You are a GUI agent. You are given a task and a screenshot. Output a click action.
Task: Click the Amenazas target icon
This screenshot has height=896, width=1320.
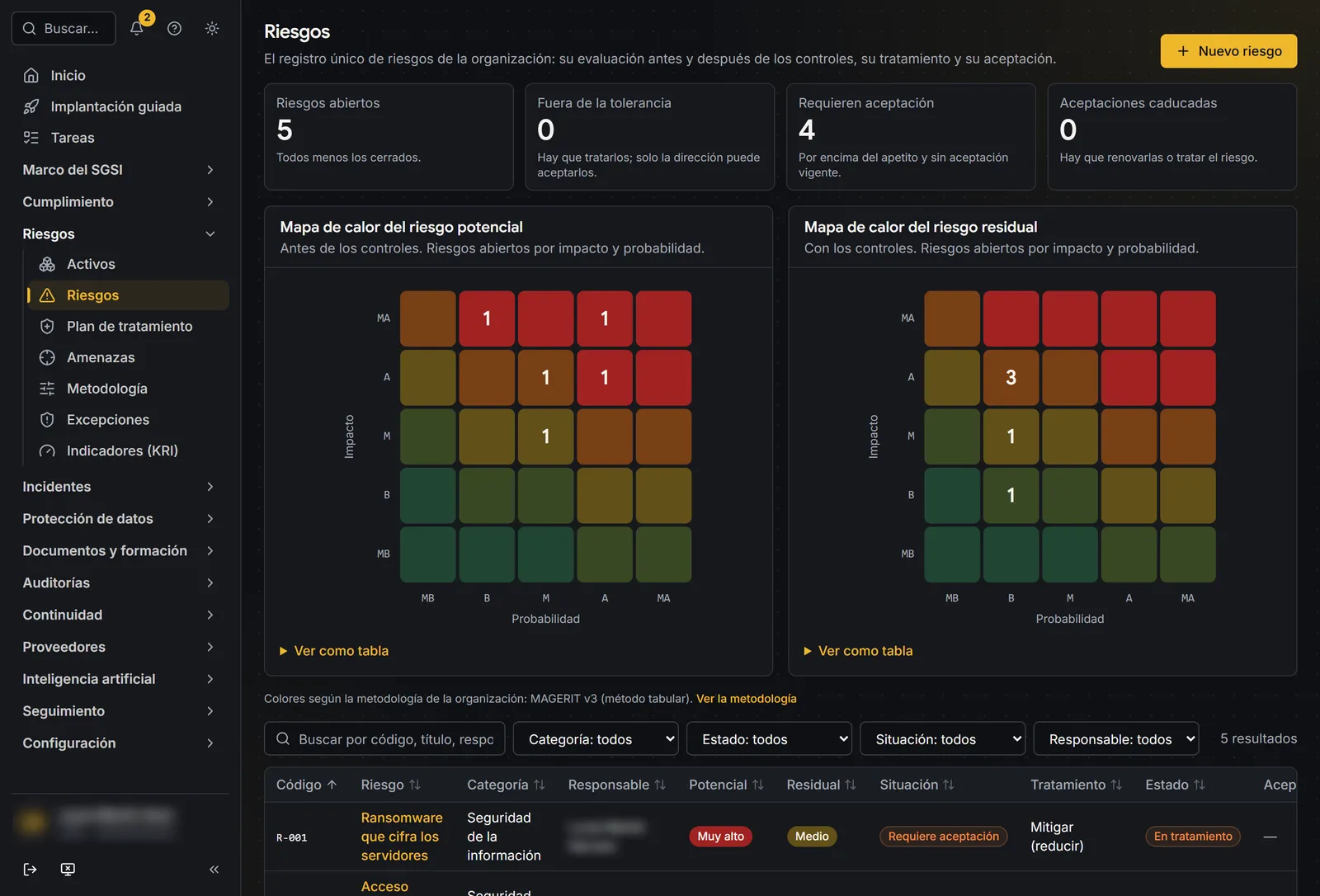48,357
